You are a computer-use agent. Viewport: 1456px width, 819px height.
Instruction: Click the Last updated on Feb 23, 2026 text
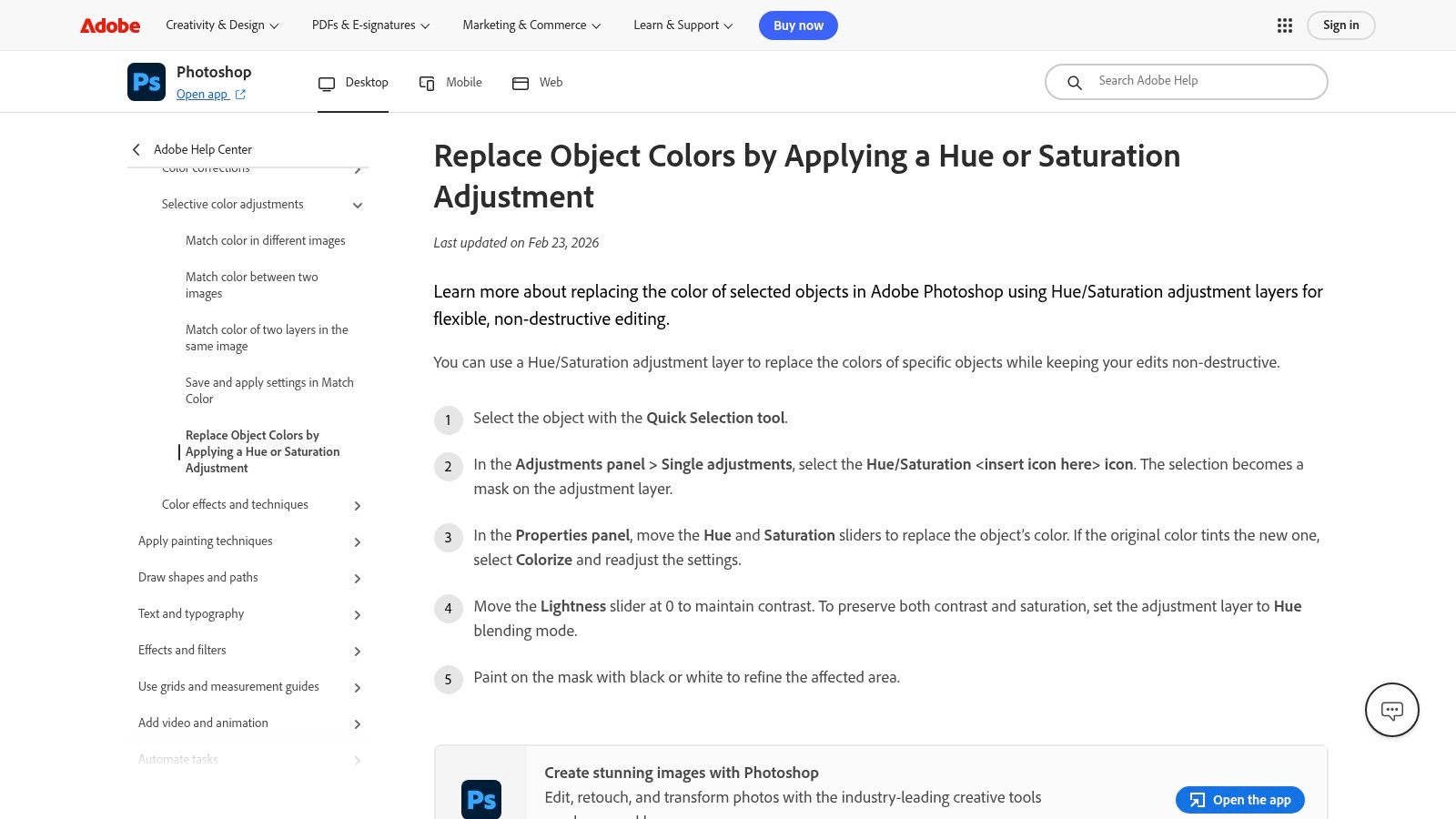click(x=516, y=242)
